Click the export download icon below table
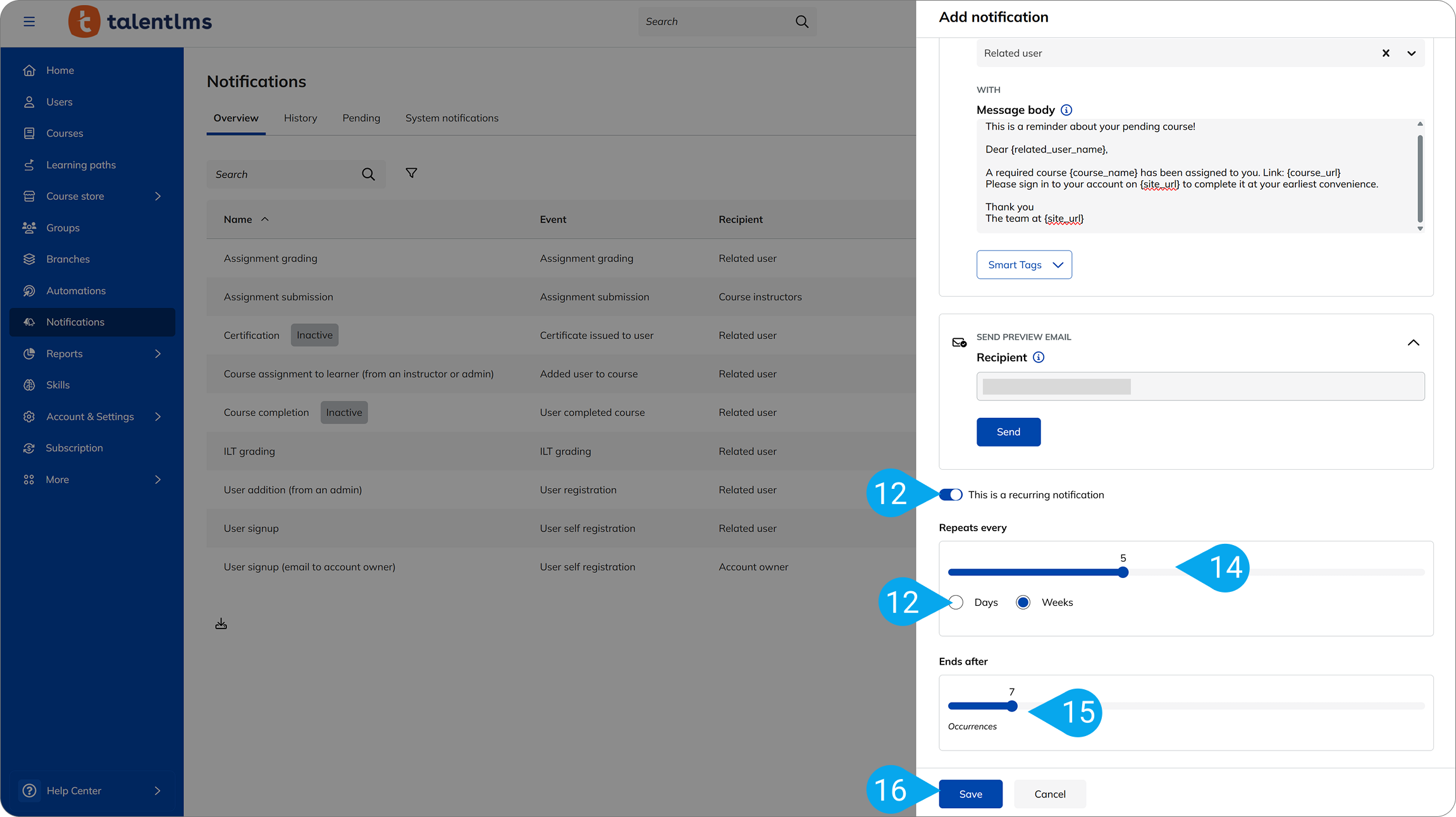The image size is (1456, 817). pos(221,624)
